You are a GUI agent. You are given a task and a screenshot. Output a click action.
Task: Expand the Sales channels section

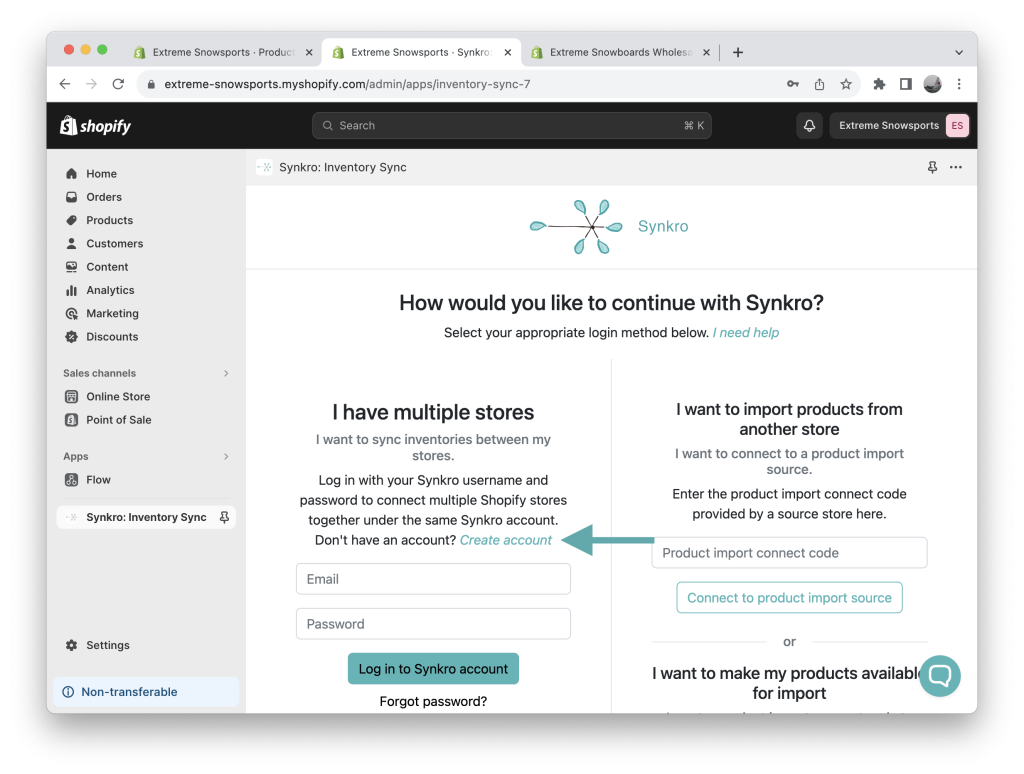(x=226, y=373)
